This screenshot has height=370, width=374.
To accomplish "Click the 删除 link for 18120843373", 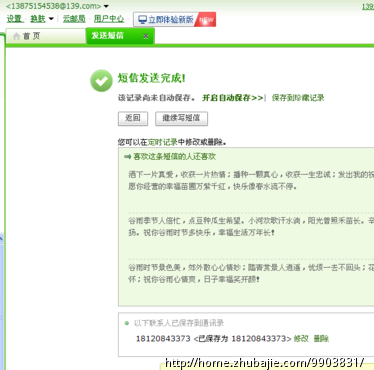I will click(321, 339).
